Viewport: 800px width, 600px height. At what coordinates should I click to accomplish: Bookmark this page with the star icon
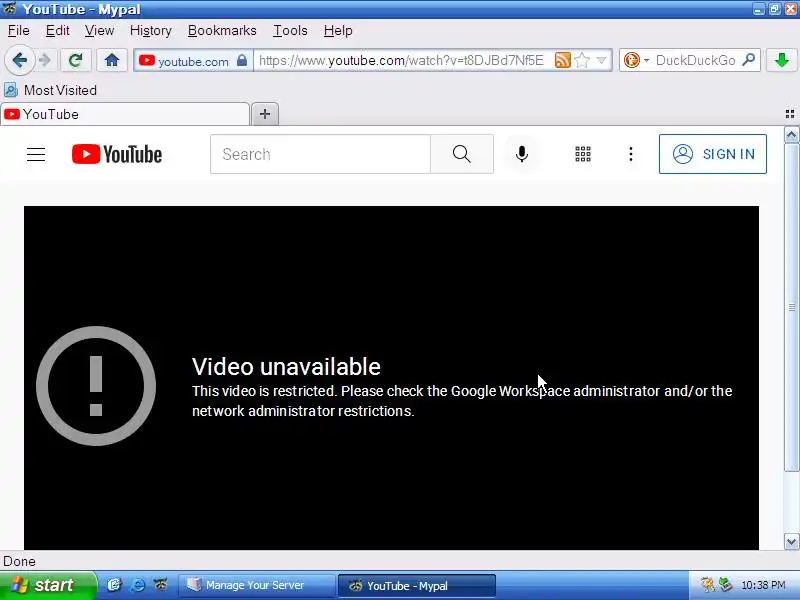click(x=582, y=60)
